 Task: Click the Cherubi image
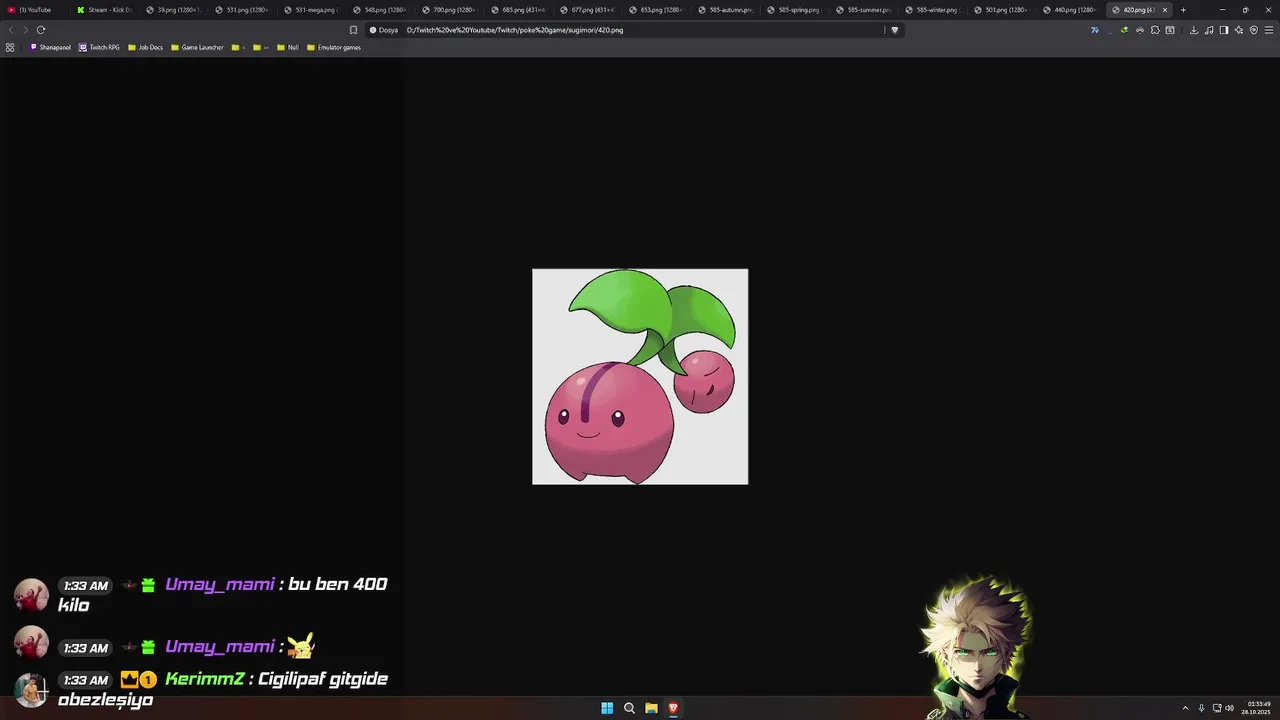[640, 376]
